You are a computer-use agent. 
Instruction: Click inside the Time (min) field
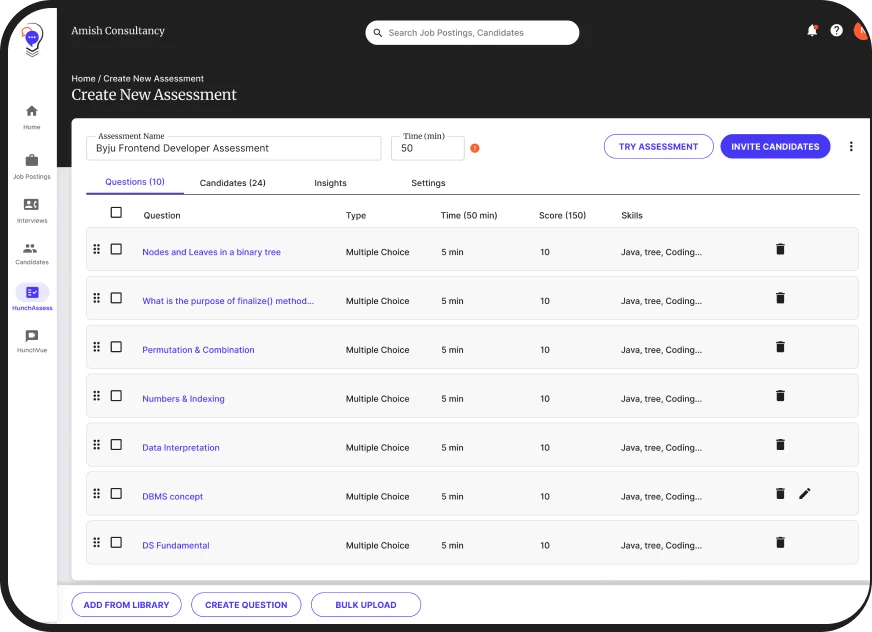pyautogui.click(x=427, y=147)
